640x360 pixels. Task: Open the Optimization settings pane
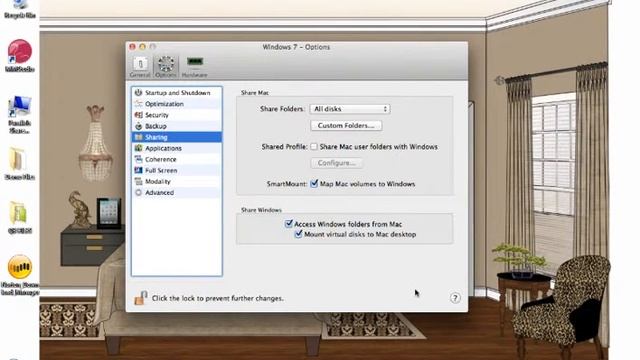click(177, 104)
